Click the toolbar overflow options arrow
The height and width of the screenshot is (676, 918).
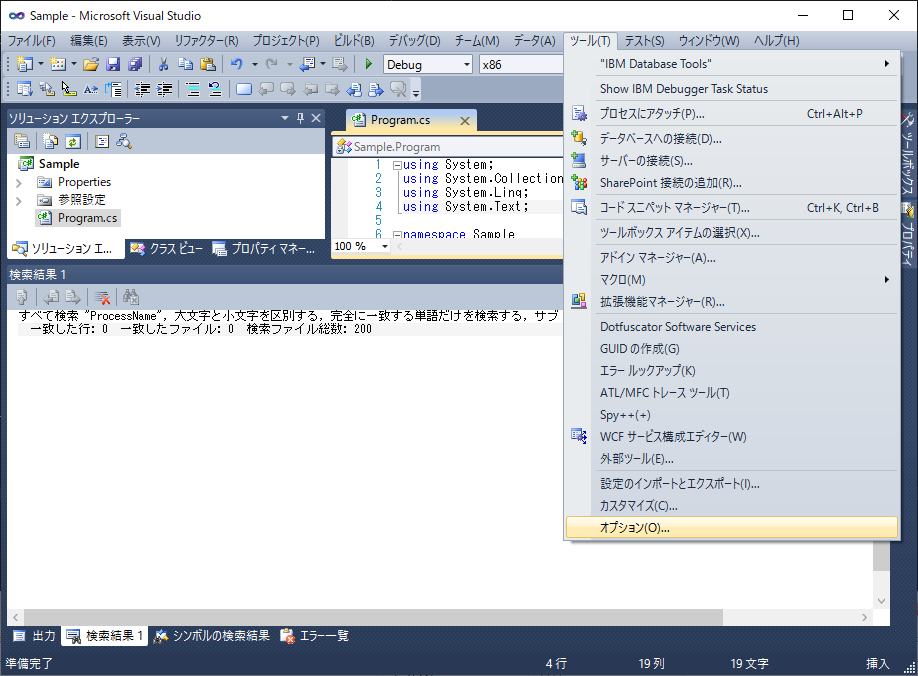416,91
